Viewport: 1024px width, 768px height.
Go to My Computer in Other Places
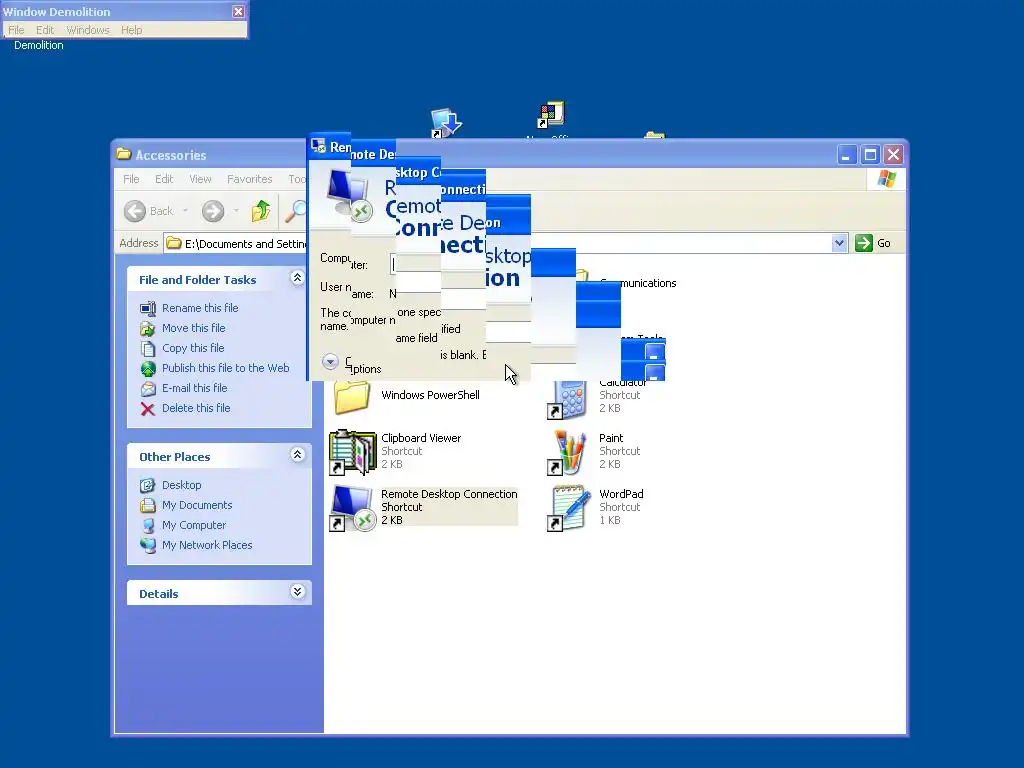[194, 525]
